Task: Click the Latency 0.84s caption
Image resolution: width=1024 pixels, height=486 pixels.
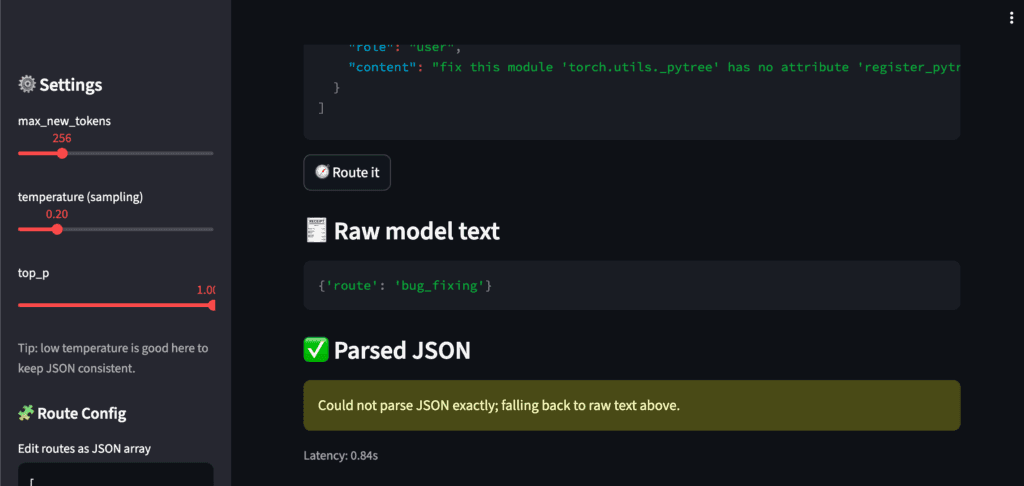Action: point(340,456)
